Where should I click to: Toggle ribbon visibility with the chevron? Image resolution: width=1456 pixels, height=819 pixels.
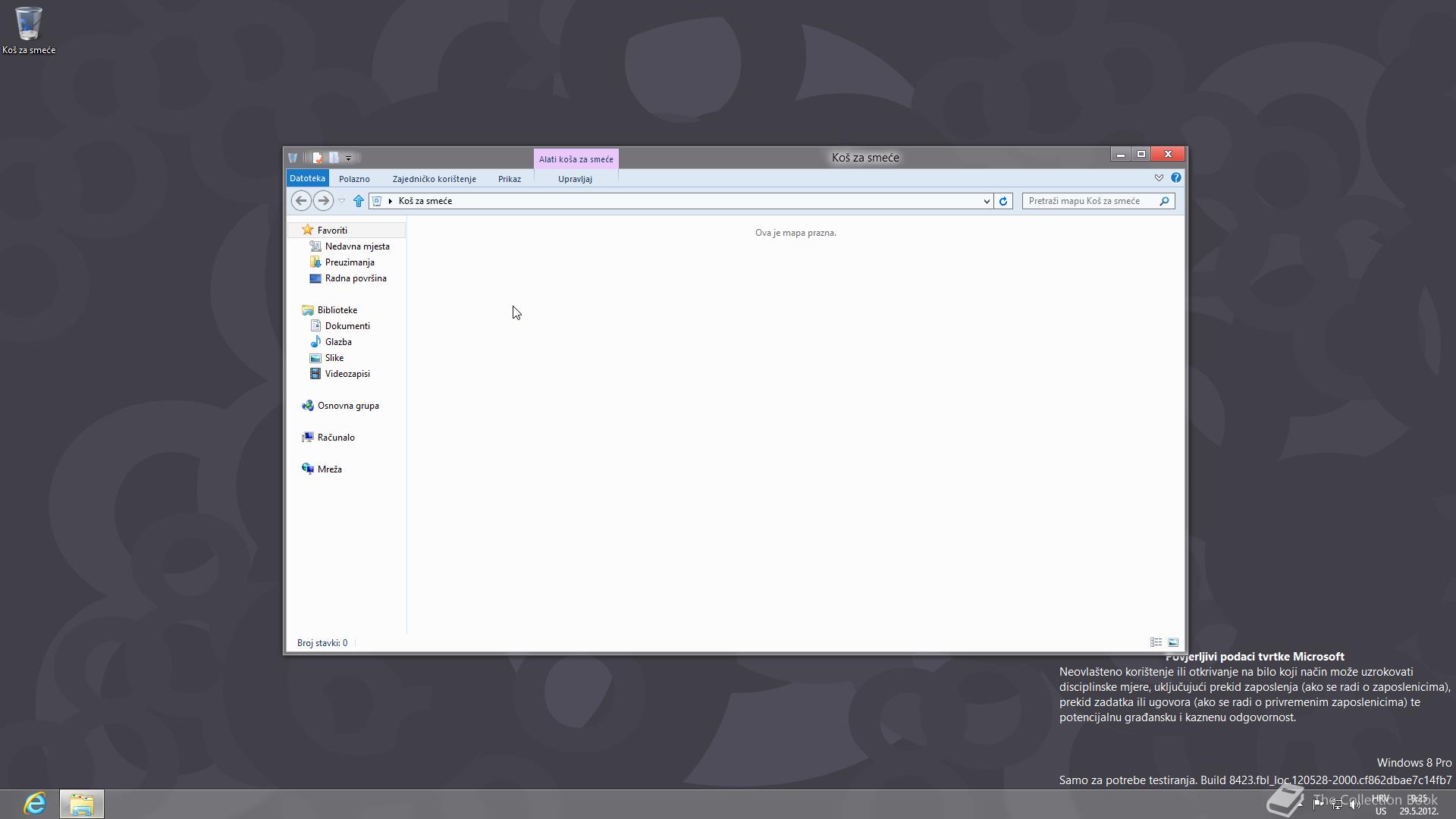pyautogui.click(x=1158, y=177)
